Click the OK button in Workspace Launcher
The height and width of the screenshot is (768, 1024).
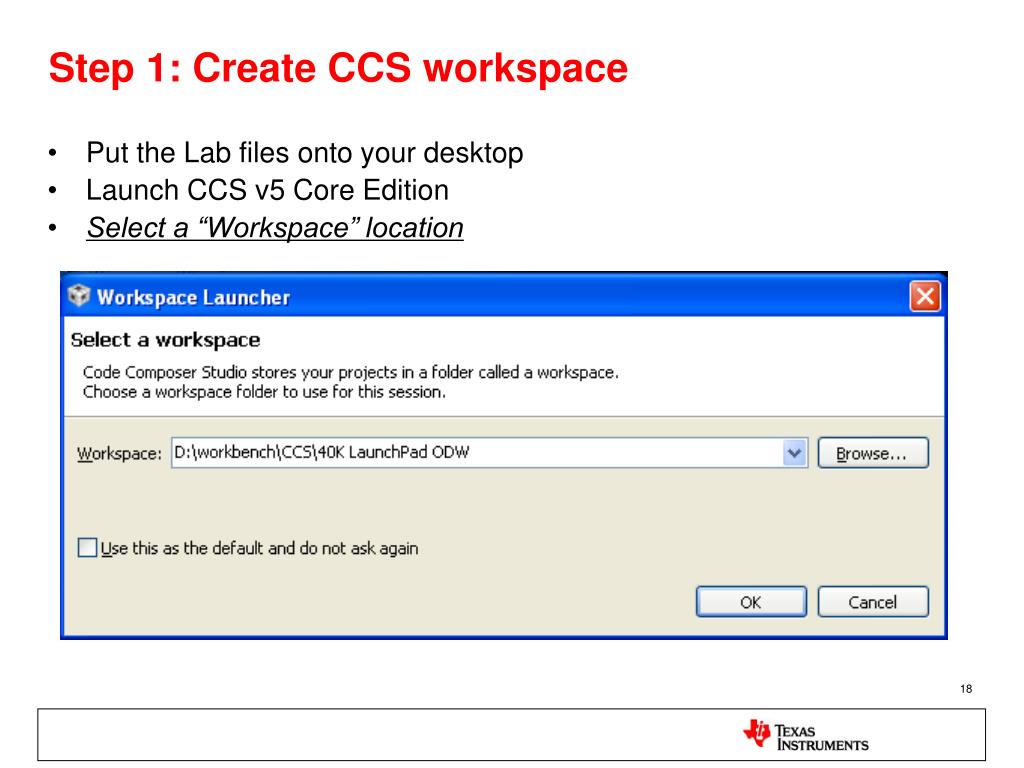coord(751,601)
